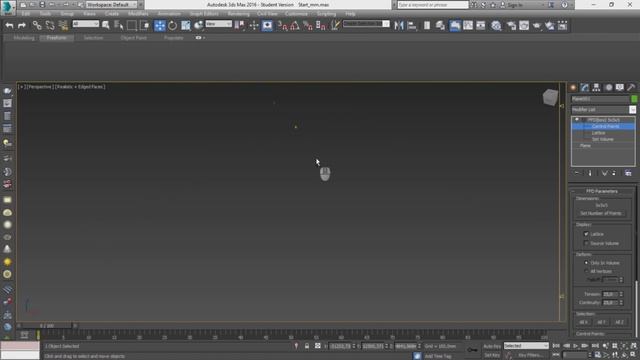
Task: Toggle the 3D Snaps button
Action: [x=282, y=25]
